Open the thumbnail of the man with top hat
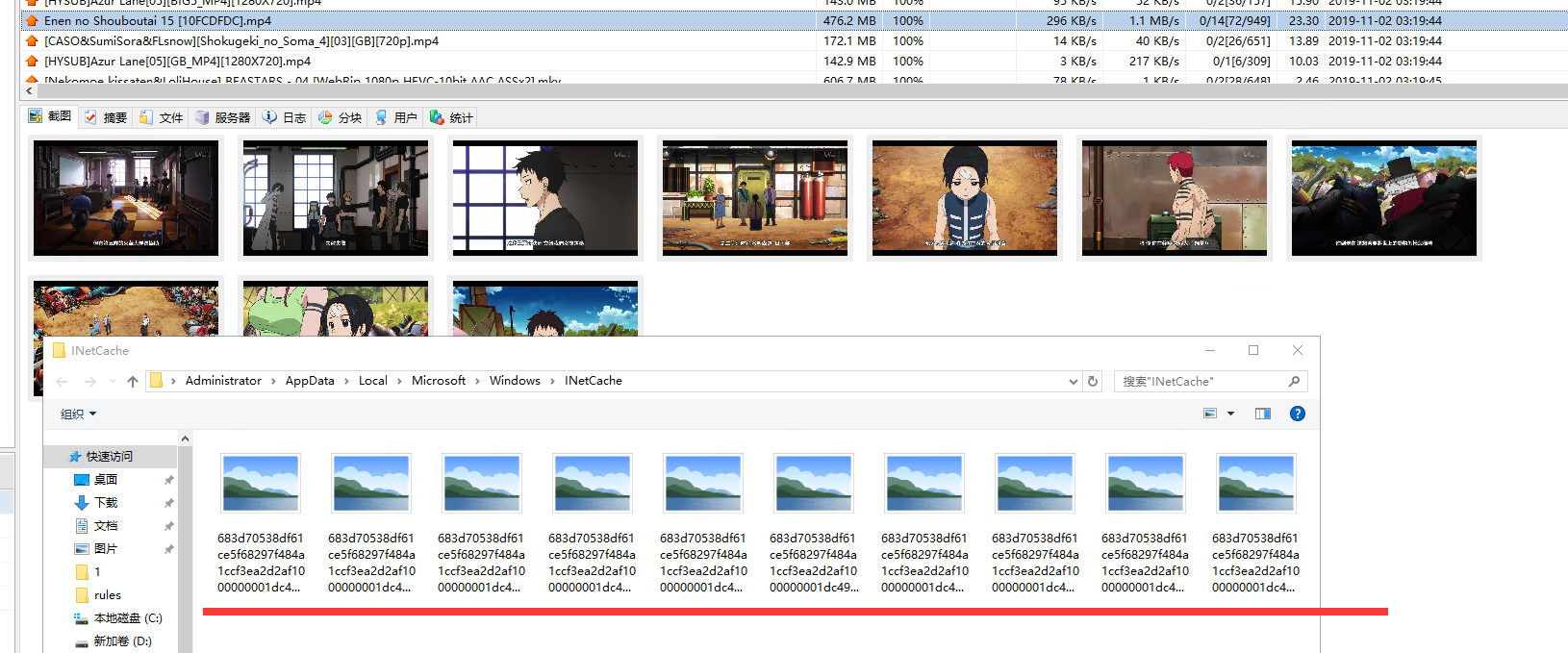The image size is (1568, 653). tap(1384, 198)
